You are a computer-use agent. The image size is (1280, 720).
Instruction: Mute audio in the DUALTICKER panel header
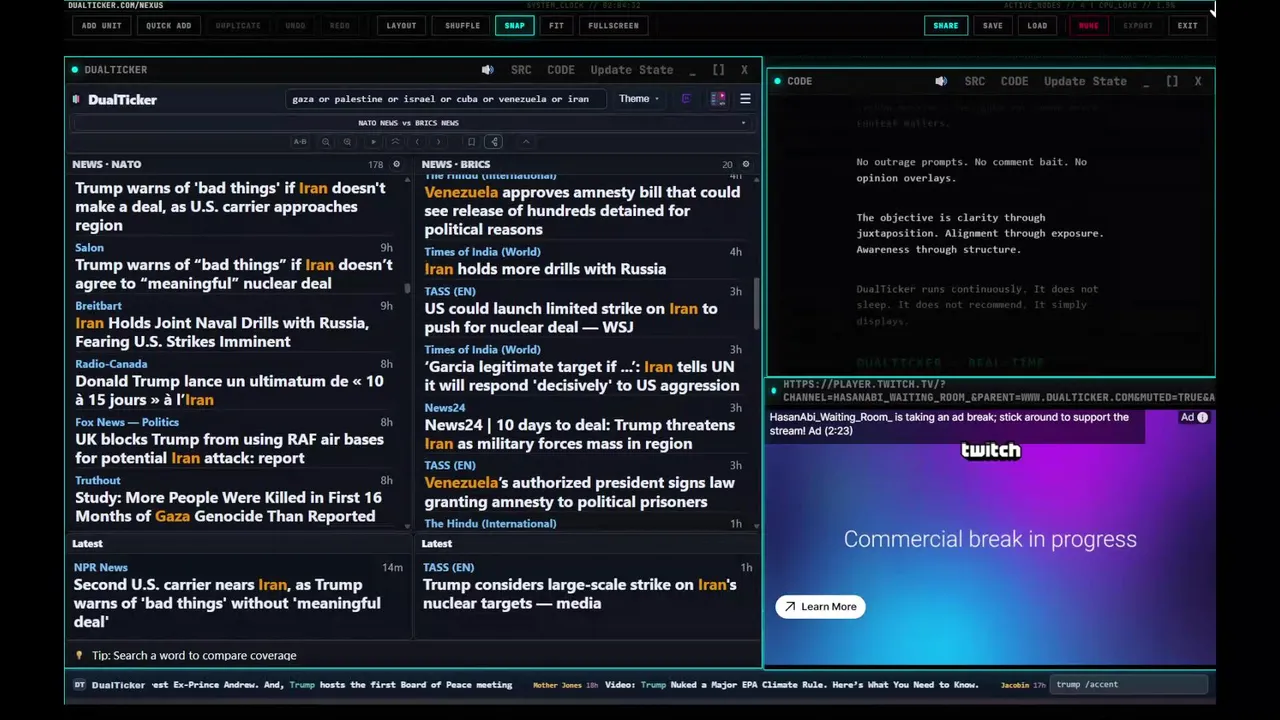[487, 70]
